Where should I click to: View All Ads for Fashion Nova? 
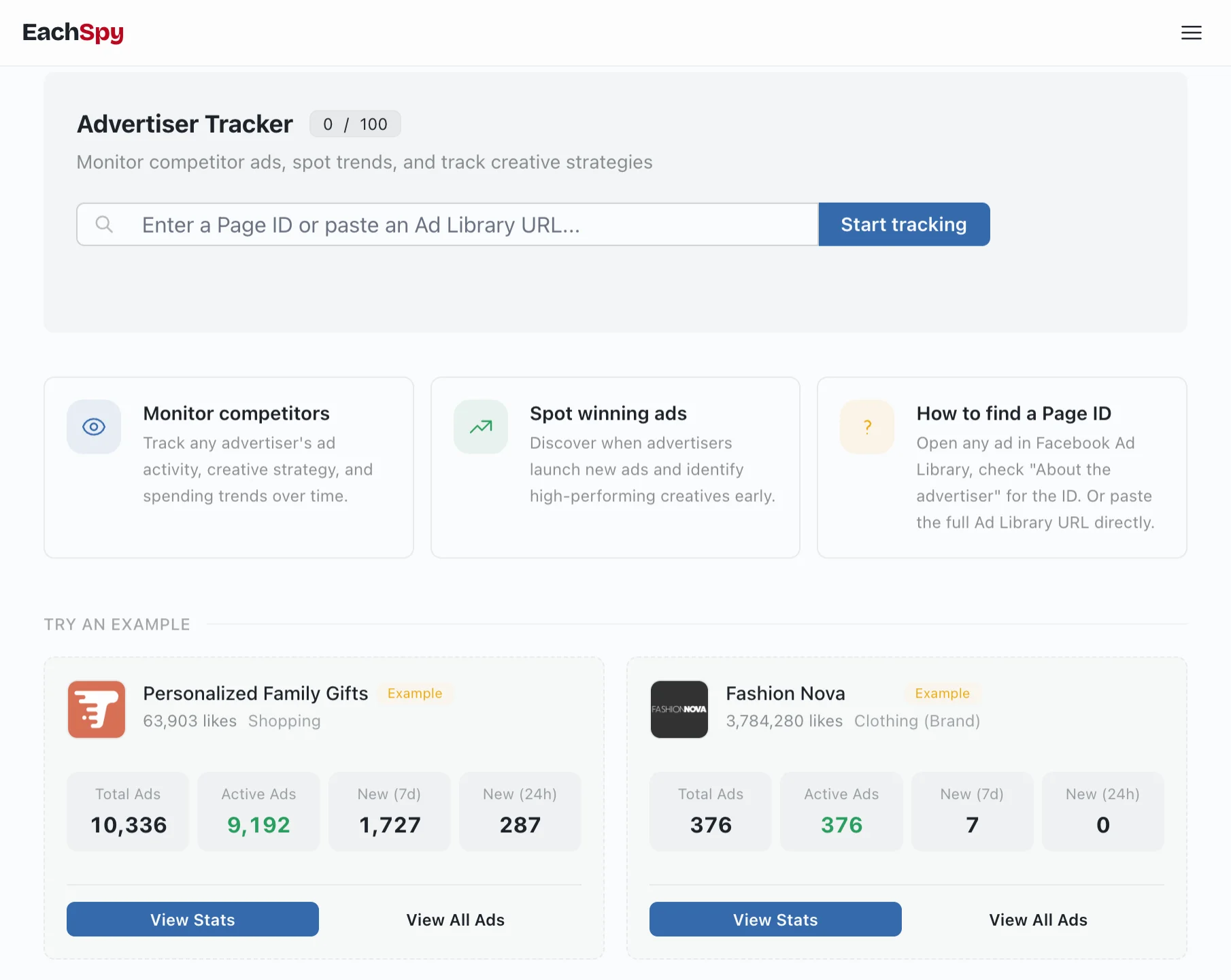(x=1039, y=919)
